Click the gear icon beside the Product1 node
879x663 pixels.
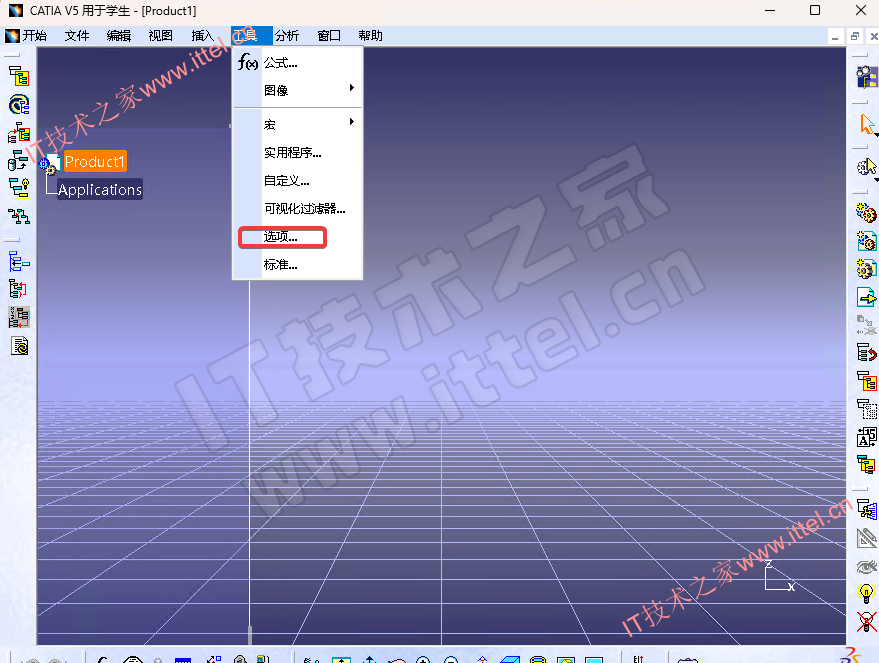[49, 164]
